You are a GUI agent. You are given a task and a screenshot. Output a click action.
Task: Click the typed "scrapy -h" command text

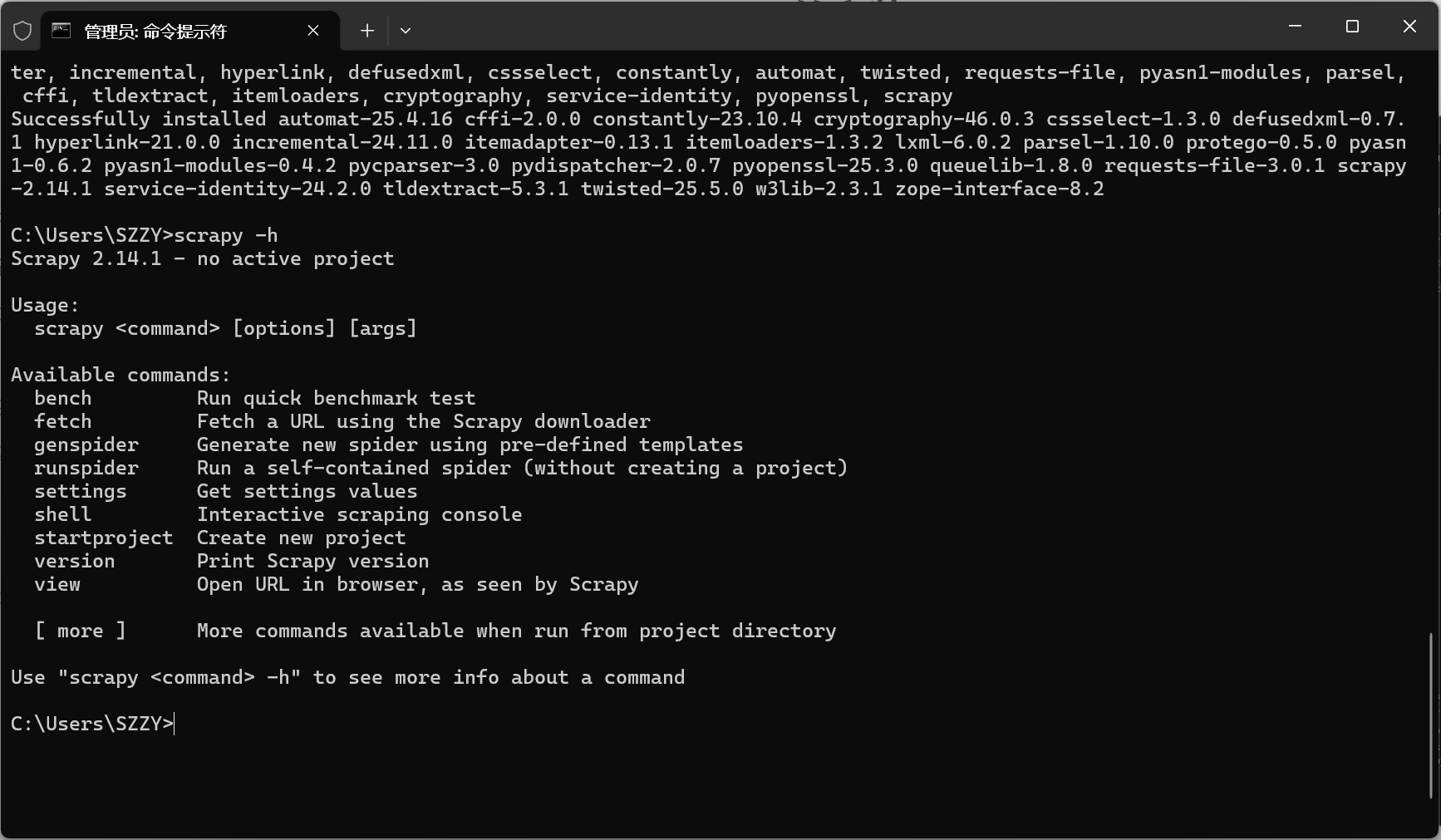coord(225,235)
